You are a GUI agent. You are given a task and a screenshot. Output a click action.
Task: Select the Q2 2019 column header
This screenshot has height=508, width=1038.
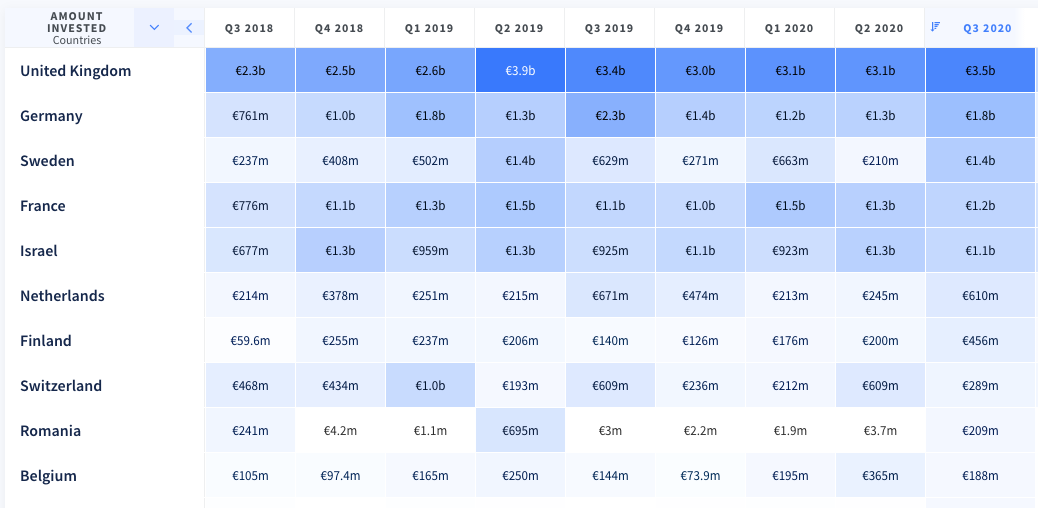coord(519,28)
